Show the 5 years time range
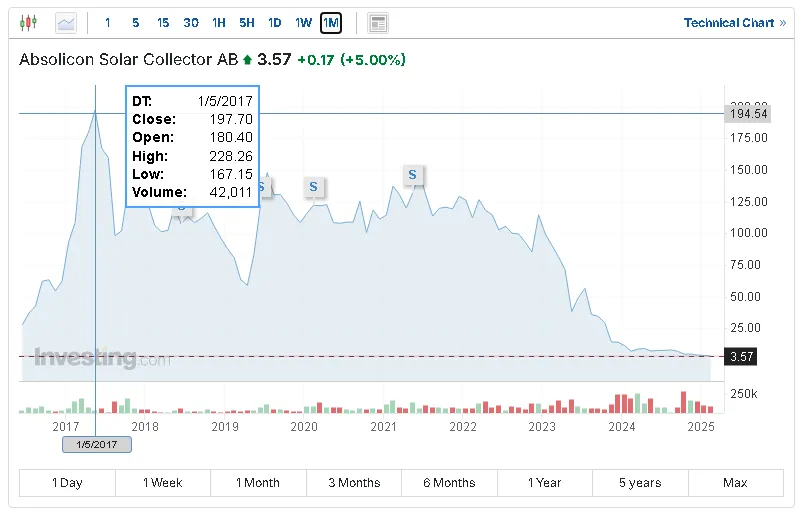Screen dimensions: 804x515 [x=640, y=483]
